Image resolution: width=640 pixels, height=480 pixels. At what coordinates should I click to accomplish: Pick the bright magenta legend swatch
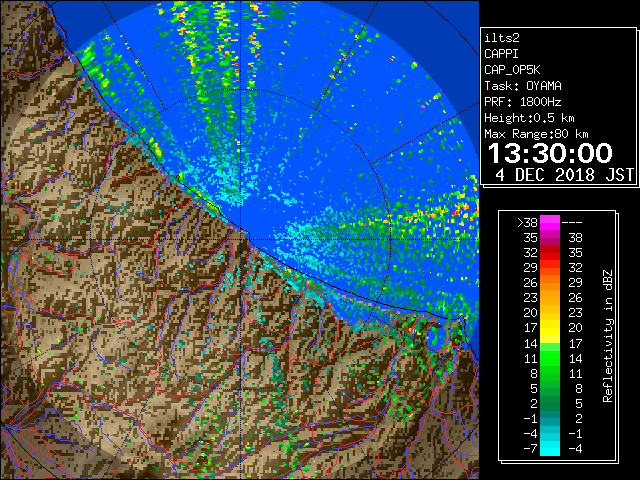(x=550, y=223)
